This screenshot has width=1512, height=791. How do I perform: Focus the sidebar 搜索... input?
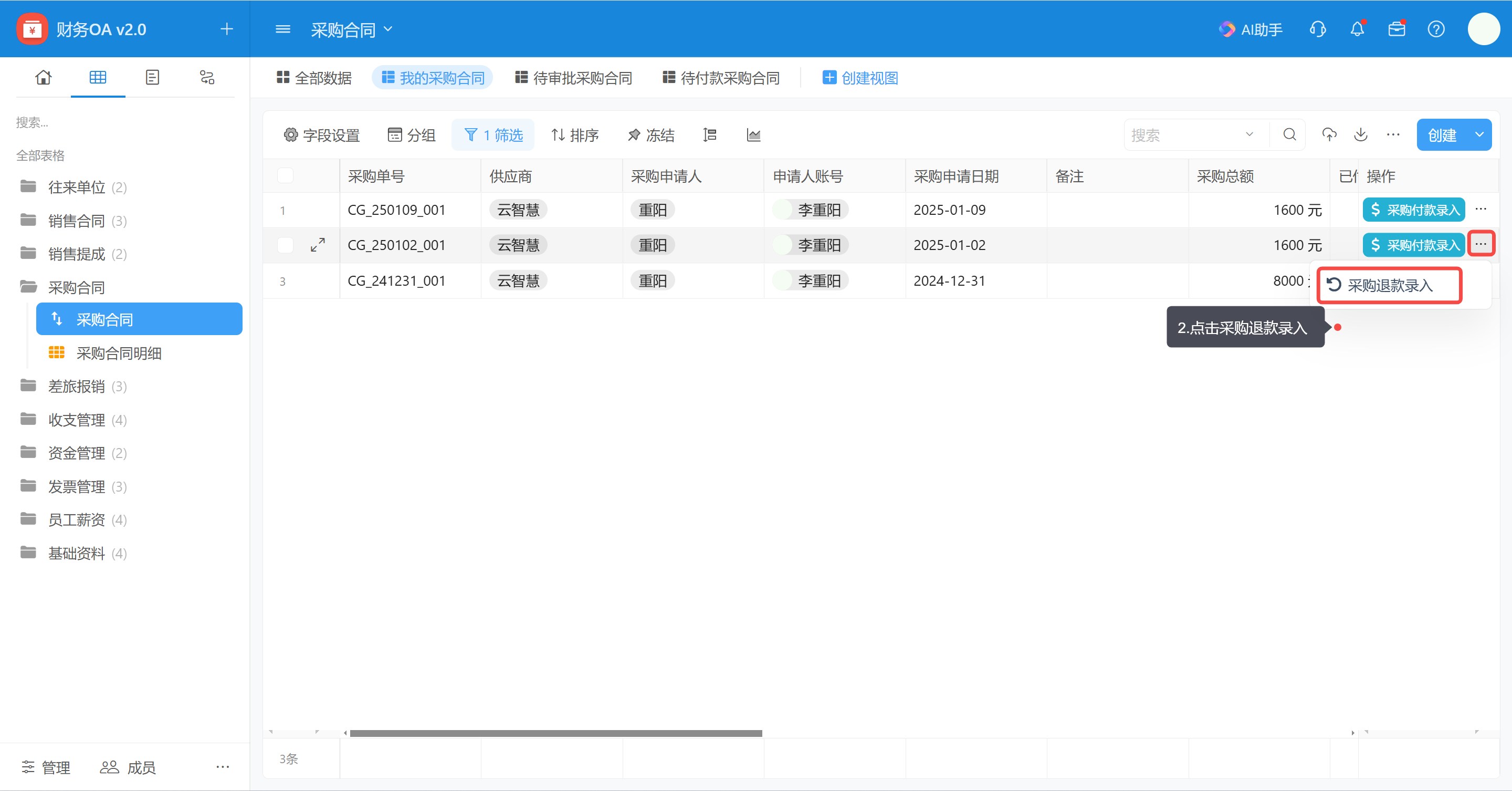click(x=123, y=122)
